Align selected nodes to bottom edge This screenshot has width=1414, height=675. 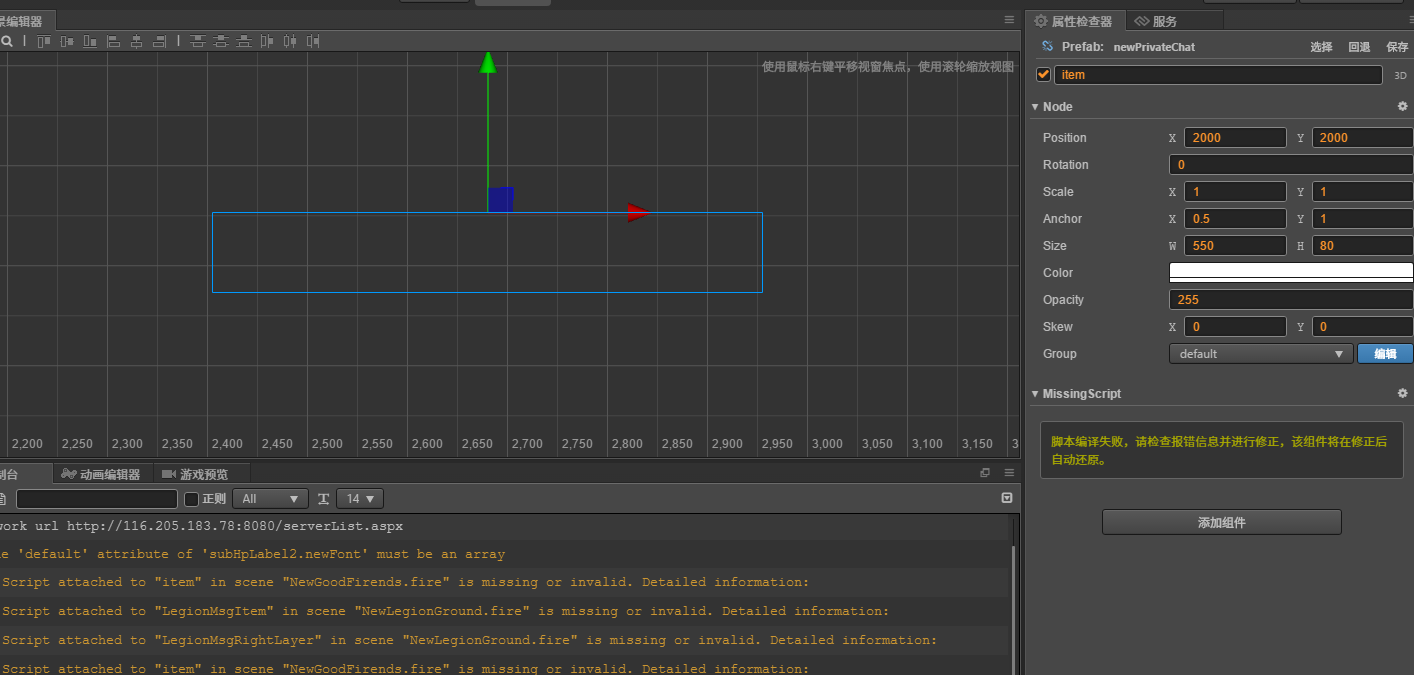(x=90, y=41)
